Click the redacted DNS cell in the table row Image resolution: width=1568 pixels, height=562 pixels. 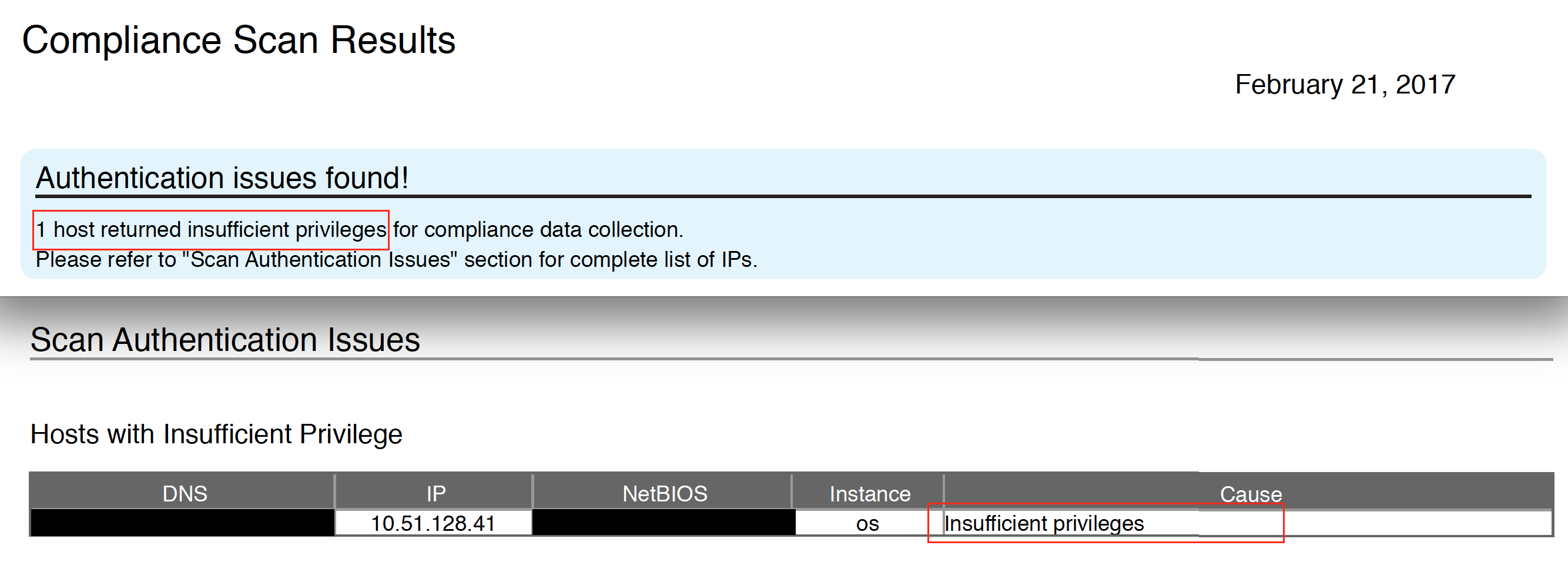pos(182,524)
